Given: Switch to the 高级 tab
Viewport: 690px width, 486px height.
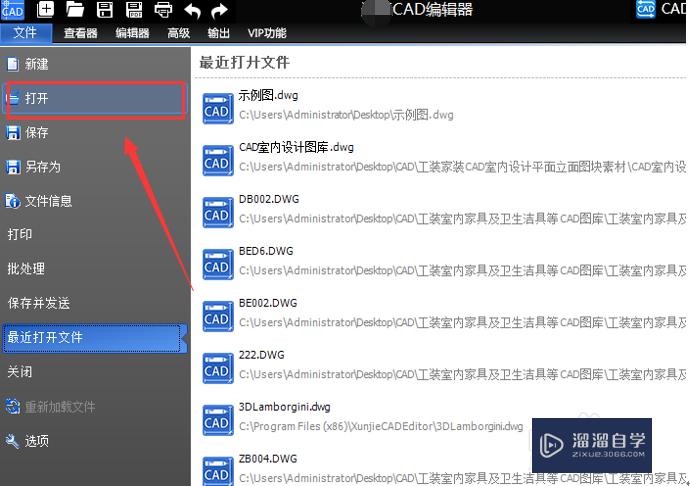Looking at the screenshot, I should pyautogui.click(x=179, y=33).
